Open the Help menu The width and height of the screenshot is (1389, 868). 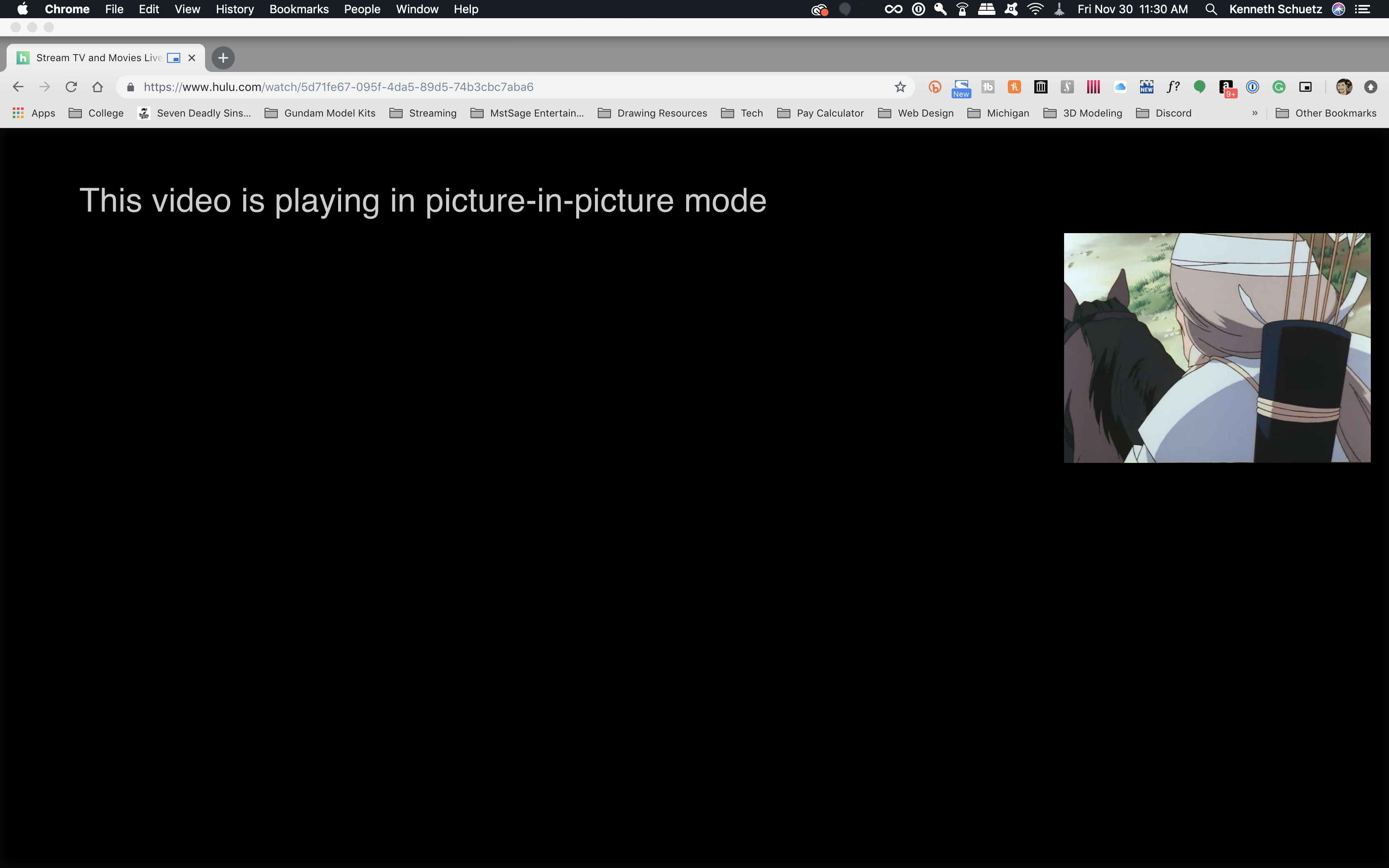(x=466, y=9)
